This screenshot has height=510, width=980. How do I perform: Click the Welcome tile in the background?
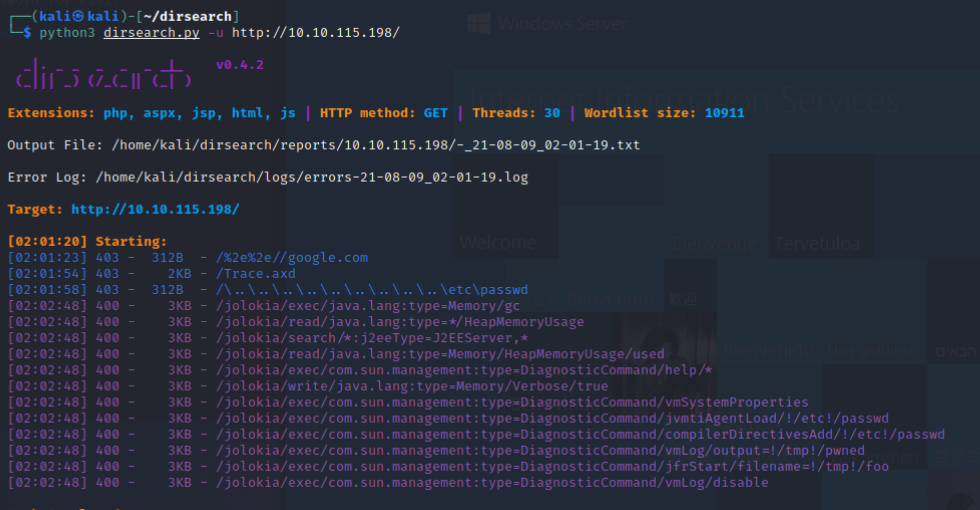coord(497,243)
